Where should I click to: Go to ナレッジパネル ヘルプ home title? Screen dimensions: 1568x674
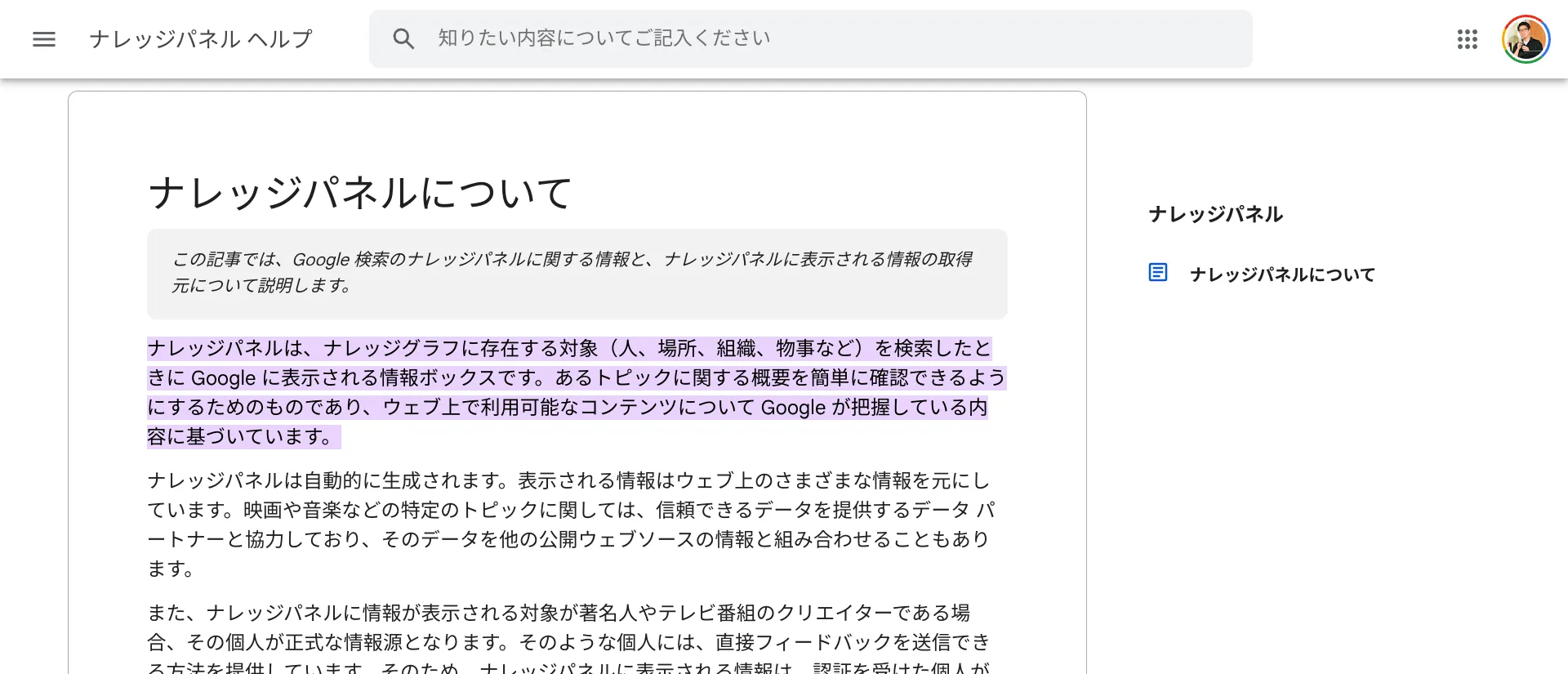pos(201,39)
